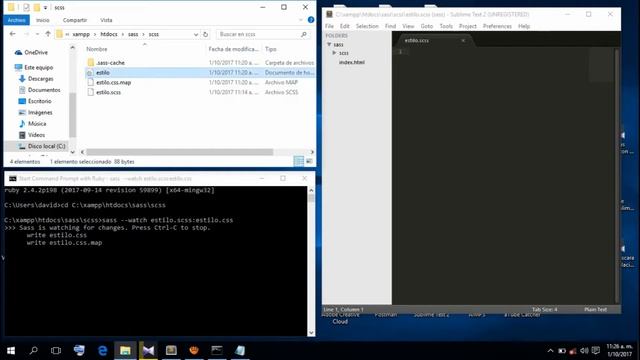This screenshot has height=360, width=640.
Task: Change Plain Text syntax in status bar
Action: pos(596,309)
